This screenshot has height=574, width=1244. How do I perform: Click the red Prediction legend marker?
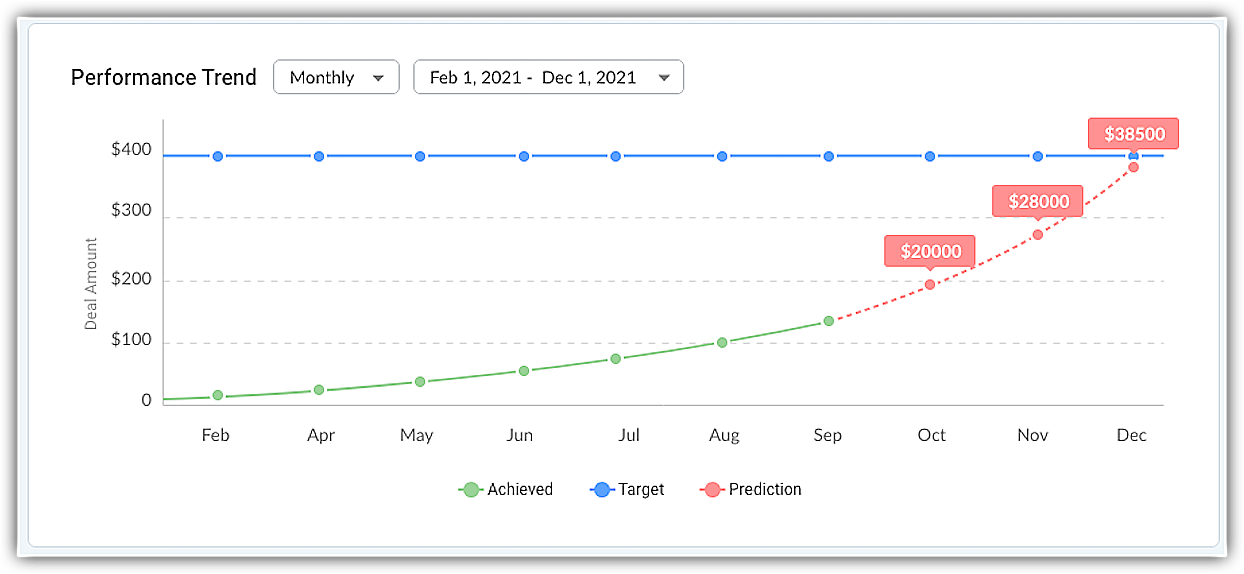click(x=712, y=490)
